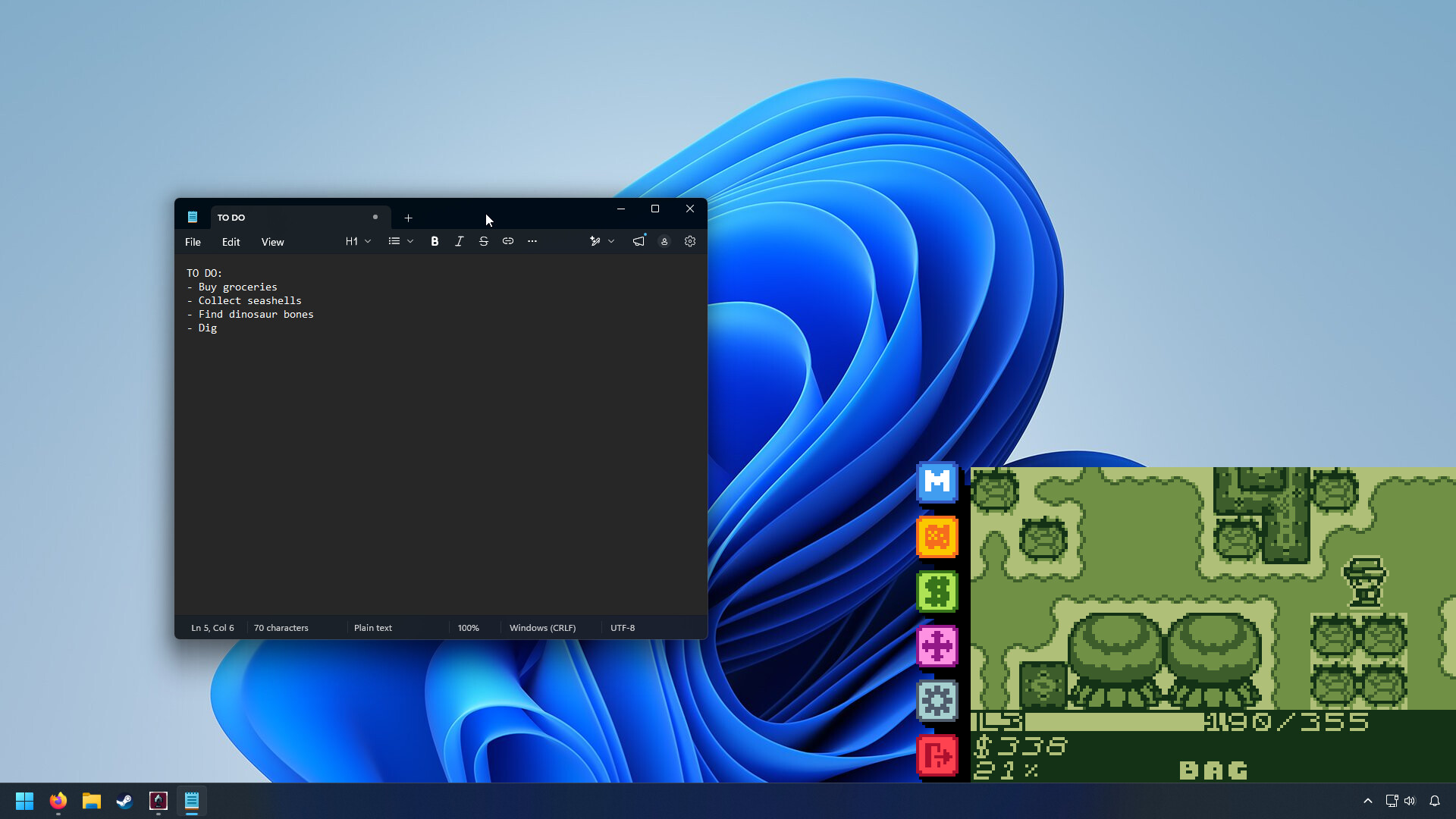Open the BAG in the game window
1456x819 pixels.
pyautogui.click(x=1213, y=770)
